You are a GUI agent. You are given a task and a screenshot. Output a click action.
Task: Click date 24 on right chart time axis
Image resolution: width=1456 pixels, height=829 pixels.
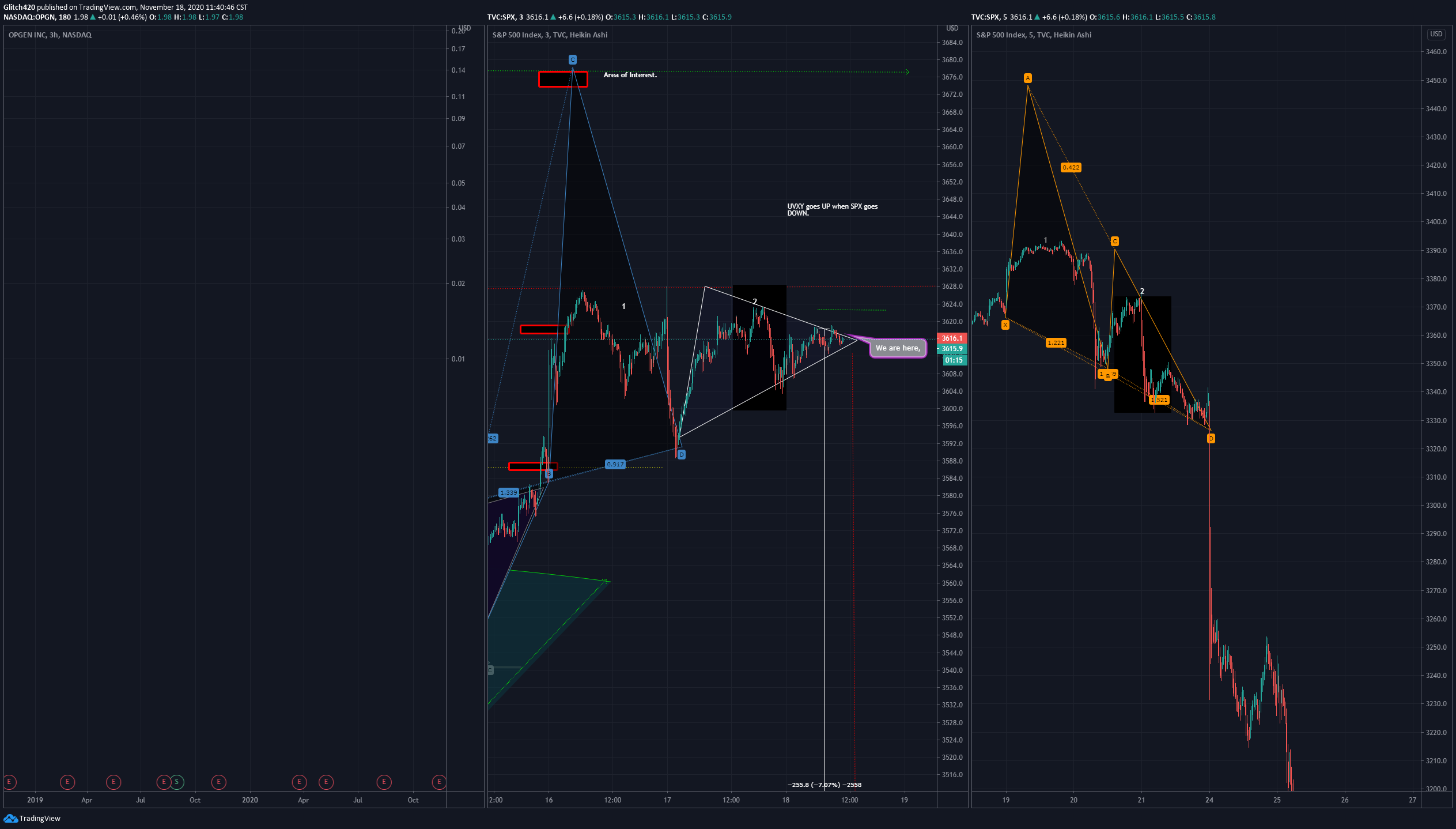[x=1209, y=800]
